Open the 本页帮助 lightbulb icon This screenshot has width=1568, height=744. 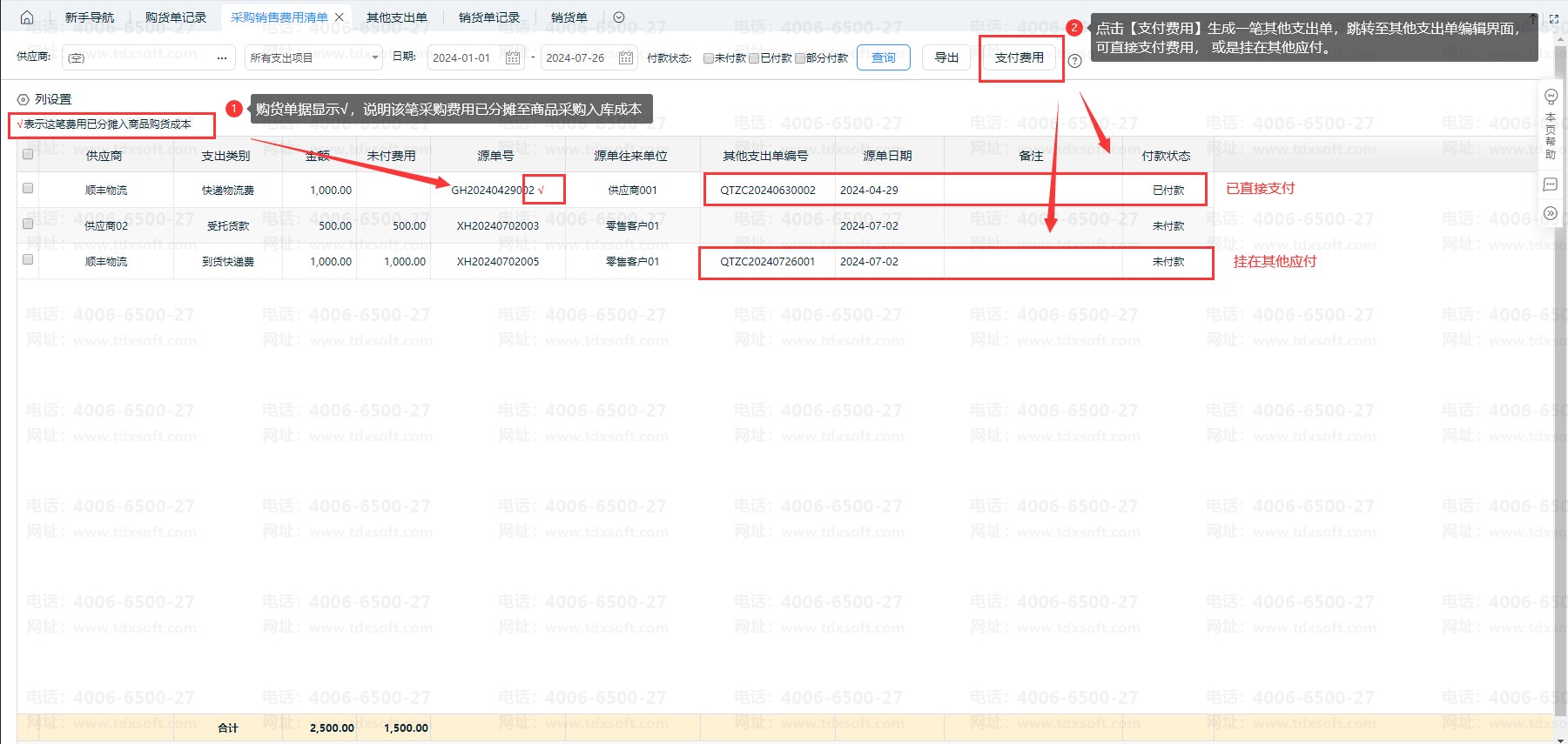point(1551,97)
